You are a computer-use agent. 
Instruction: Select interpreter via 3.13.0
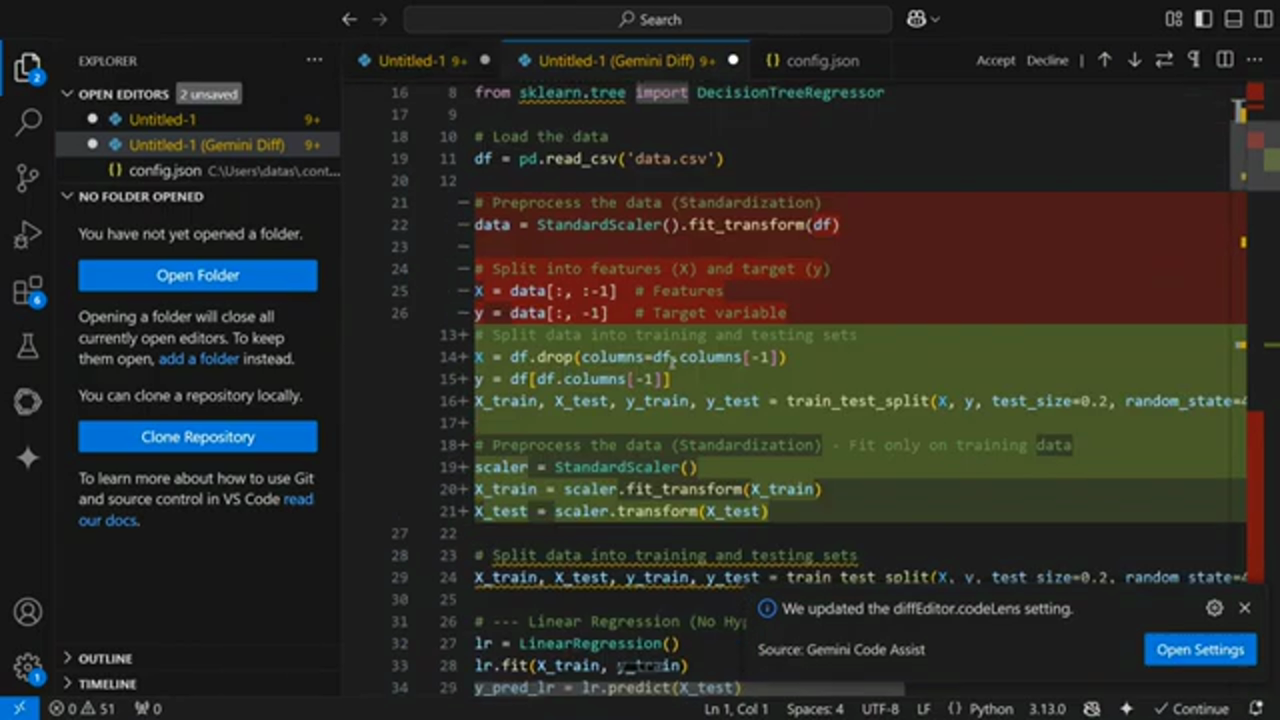tap(1047, 709)
